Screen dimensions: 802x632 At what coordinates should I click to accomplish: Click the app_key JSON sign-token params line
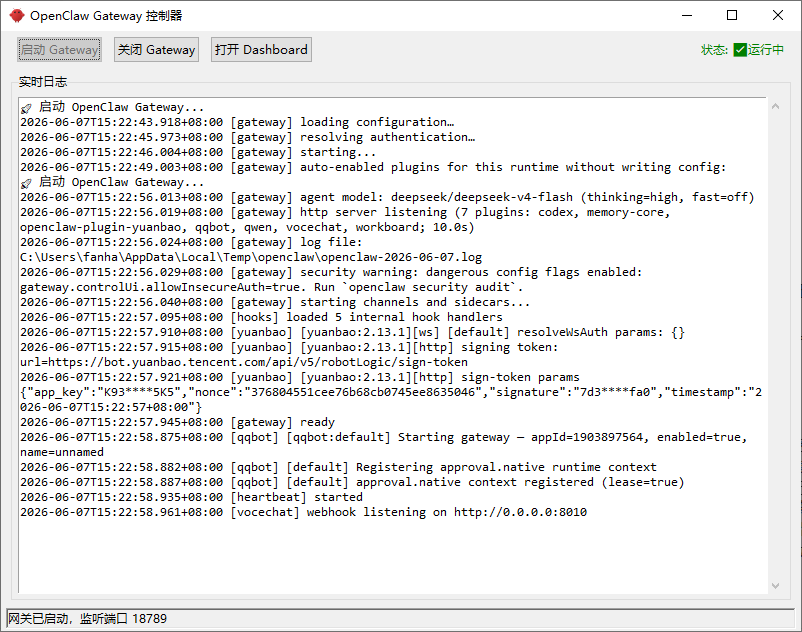click(x=391, y=400)
